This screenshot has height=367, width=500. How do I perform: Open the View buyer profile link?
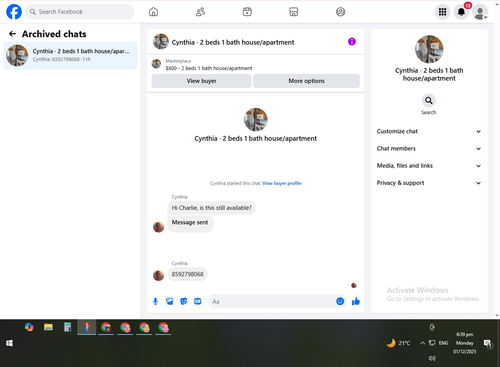coord(282,183)
